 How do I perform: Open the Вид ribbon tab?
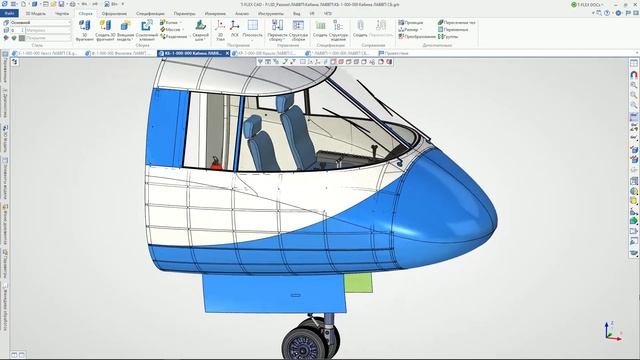point(297,13)
